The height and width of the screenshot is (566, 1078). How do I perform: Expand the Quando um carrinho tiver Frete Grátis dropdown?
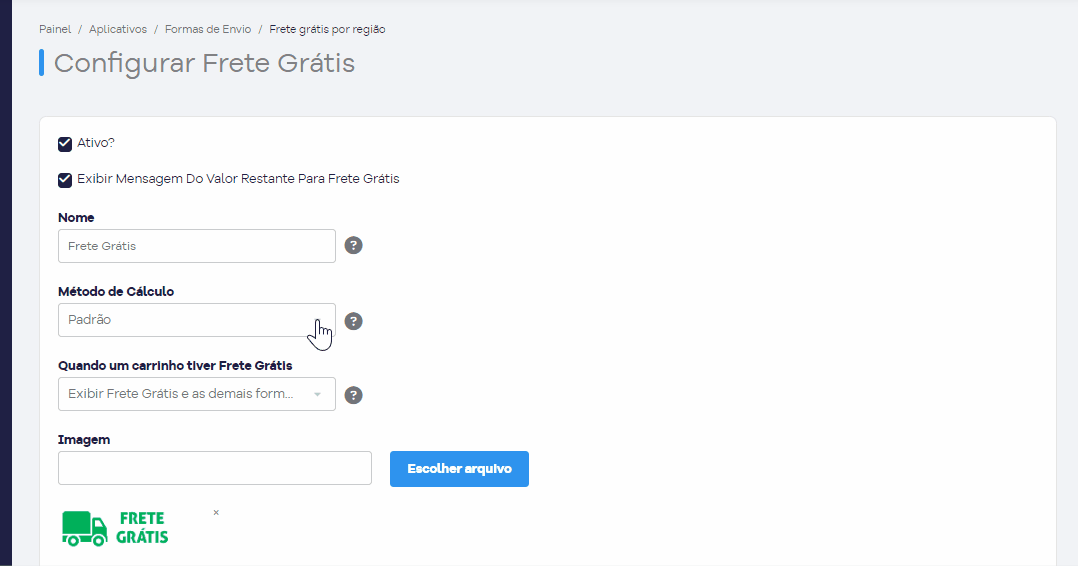(197, 394)
